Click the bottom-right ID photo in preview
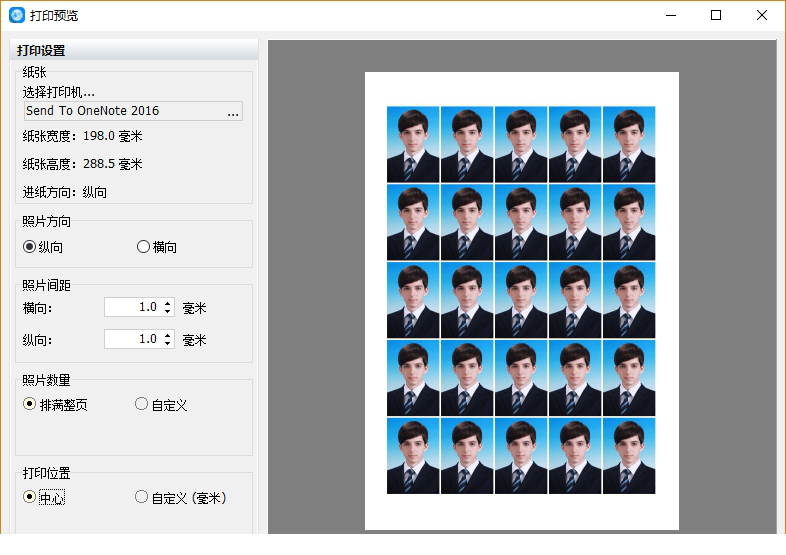Screen dimensions: 786x555 [x=629, y=456]
